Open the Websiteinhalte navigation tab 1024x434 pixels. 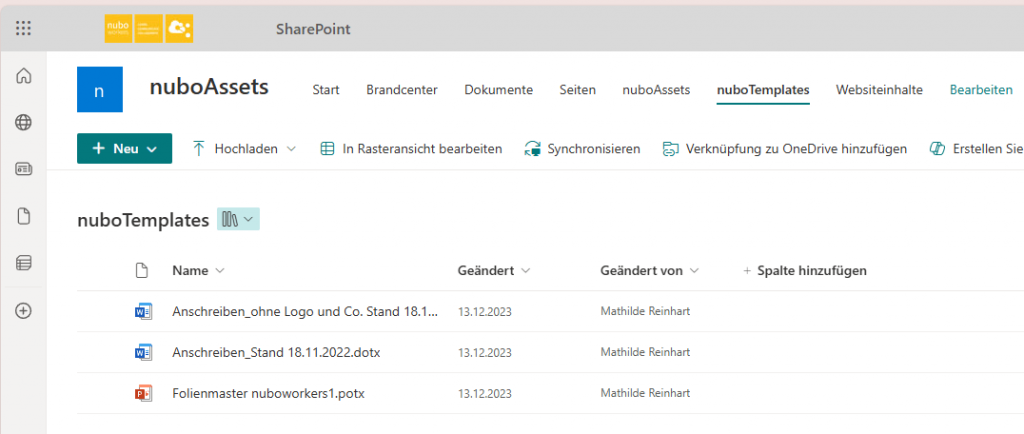click(x=879, y=90)
